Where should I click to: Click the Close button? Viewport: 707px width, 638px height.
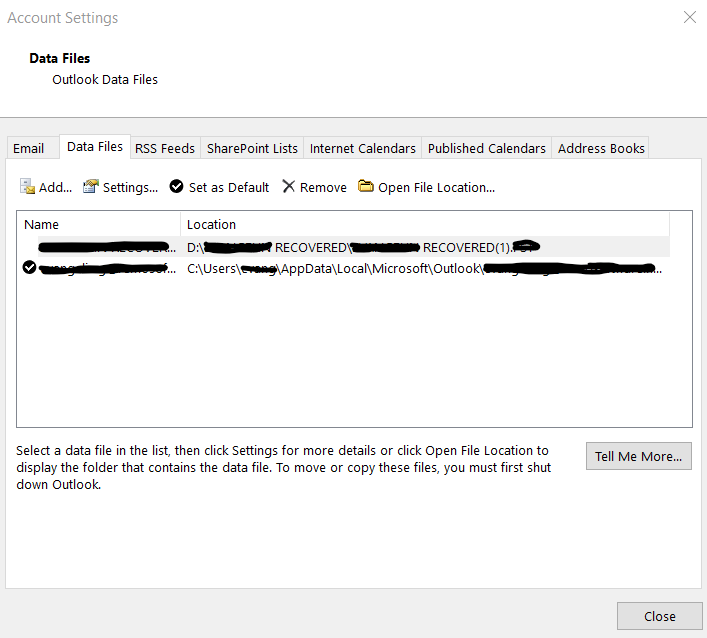click(660, 616)
